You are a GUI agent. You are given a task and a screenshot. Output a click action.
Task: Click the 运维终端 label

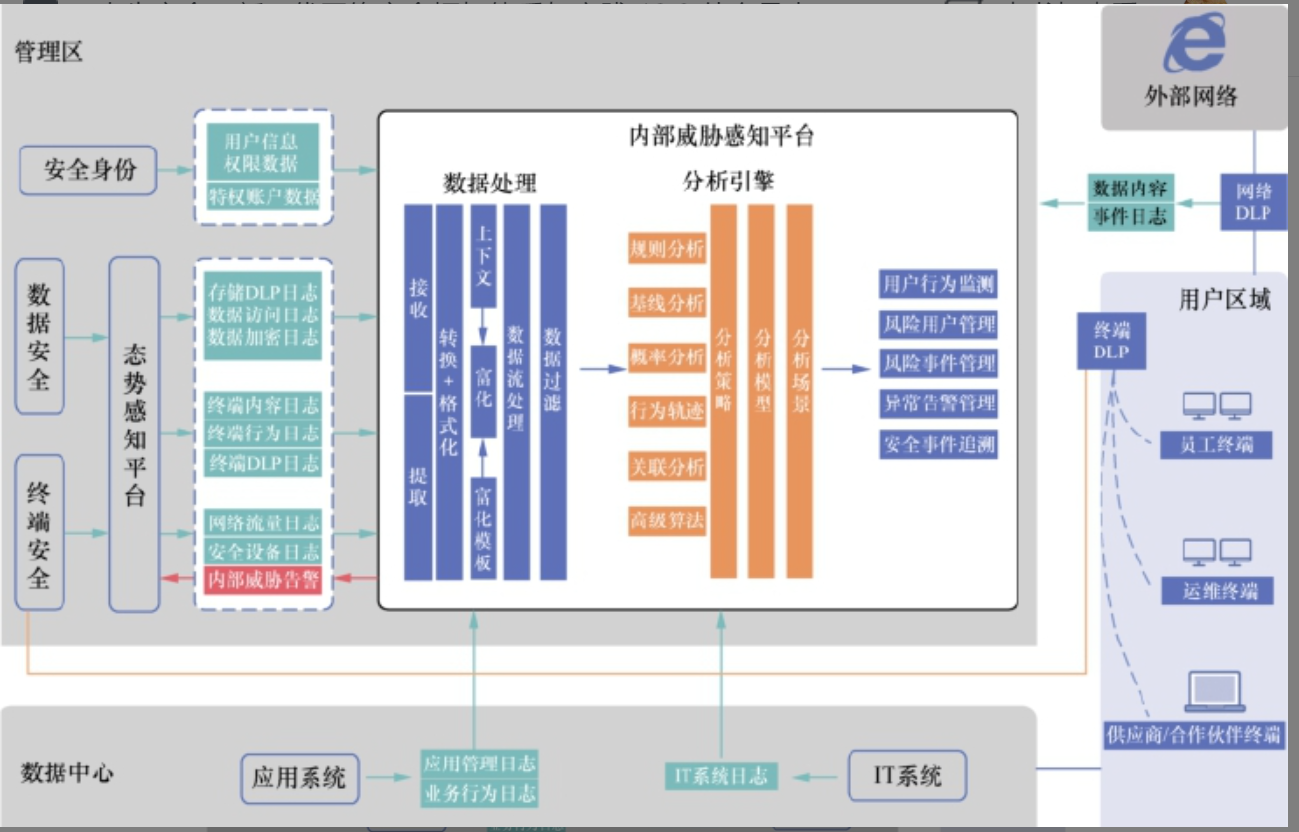click(x=1217, y=591)
